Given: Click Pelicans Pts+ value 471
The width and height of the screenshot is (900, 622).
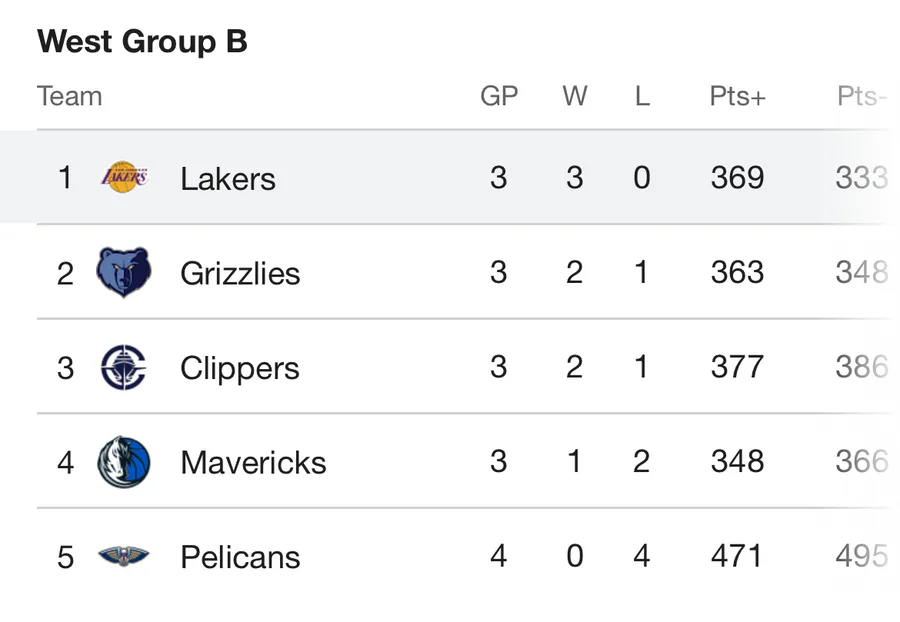Looking at the screenshot, I should coord(737,556).
